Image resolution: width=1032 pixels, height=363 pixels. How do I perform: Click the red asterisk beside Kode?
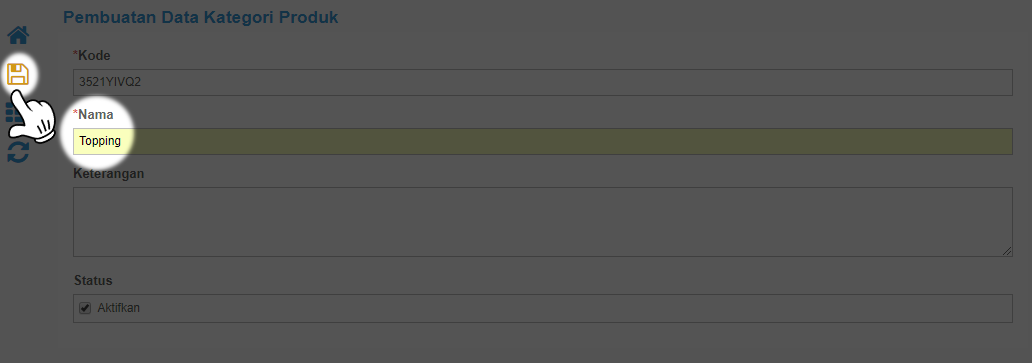point(76,53)
